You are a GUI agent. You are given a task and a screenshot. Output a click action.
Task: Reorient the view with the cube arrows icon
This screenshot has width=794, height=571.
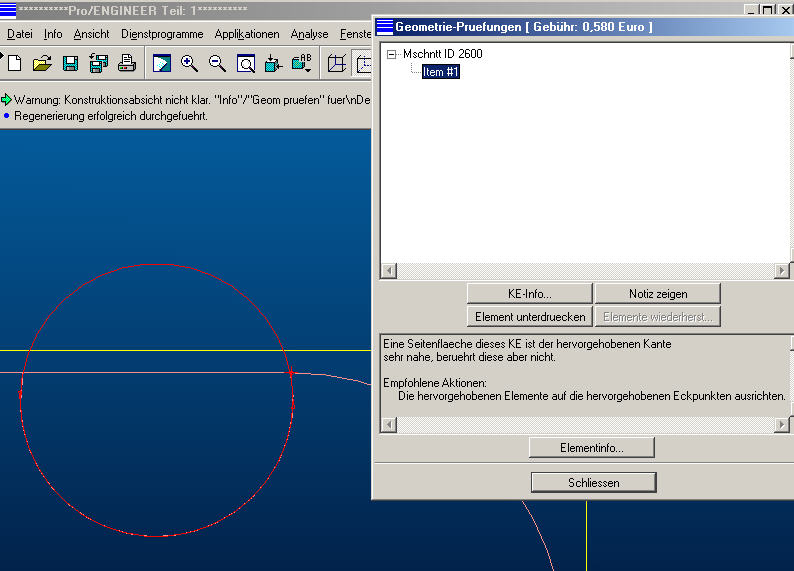tap(273, 64)
